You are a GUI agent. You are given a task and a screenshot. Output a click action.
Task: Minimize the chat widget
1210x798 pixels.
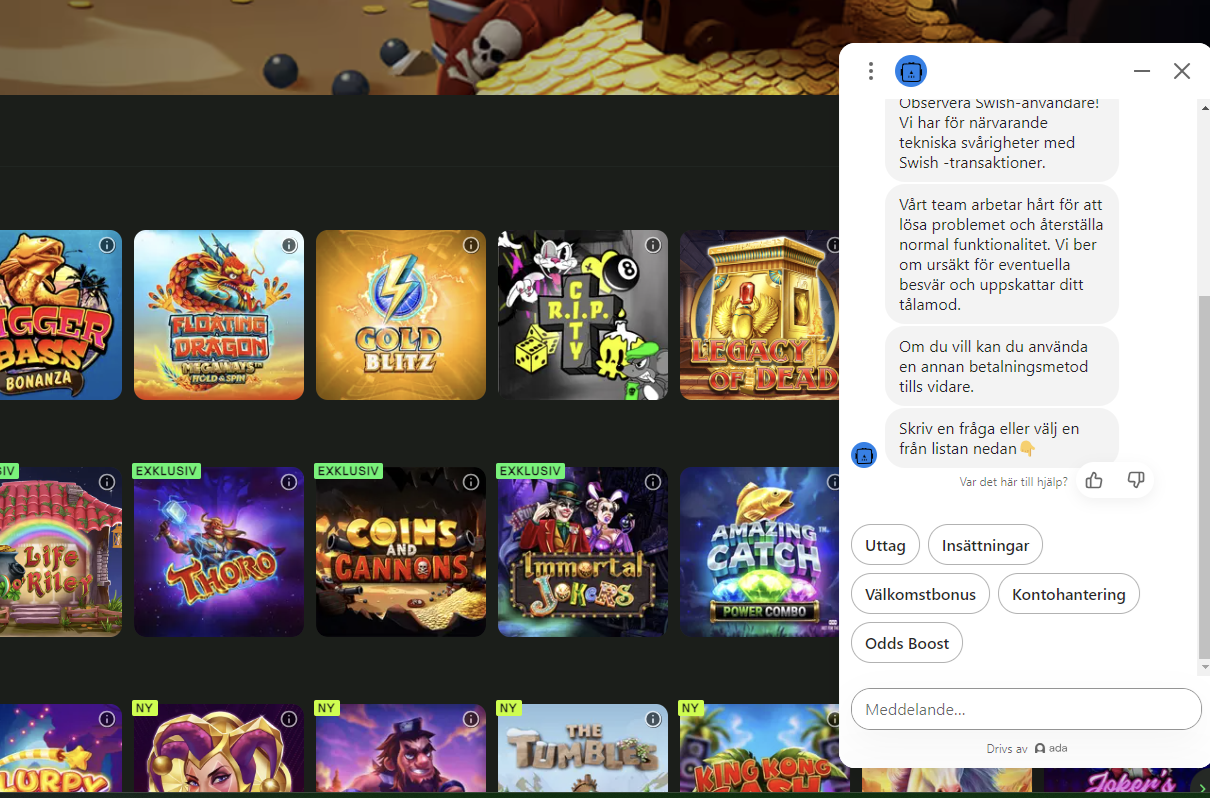[x=1142, y=71]
